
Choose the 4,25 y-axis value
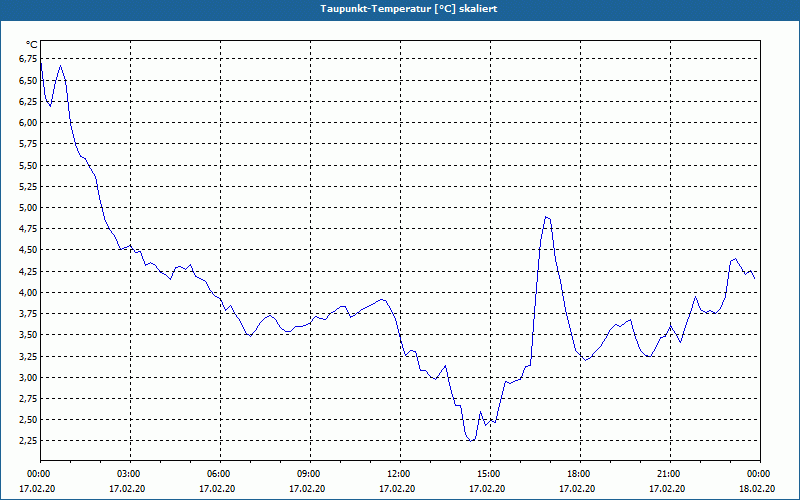(30, 271)
